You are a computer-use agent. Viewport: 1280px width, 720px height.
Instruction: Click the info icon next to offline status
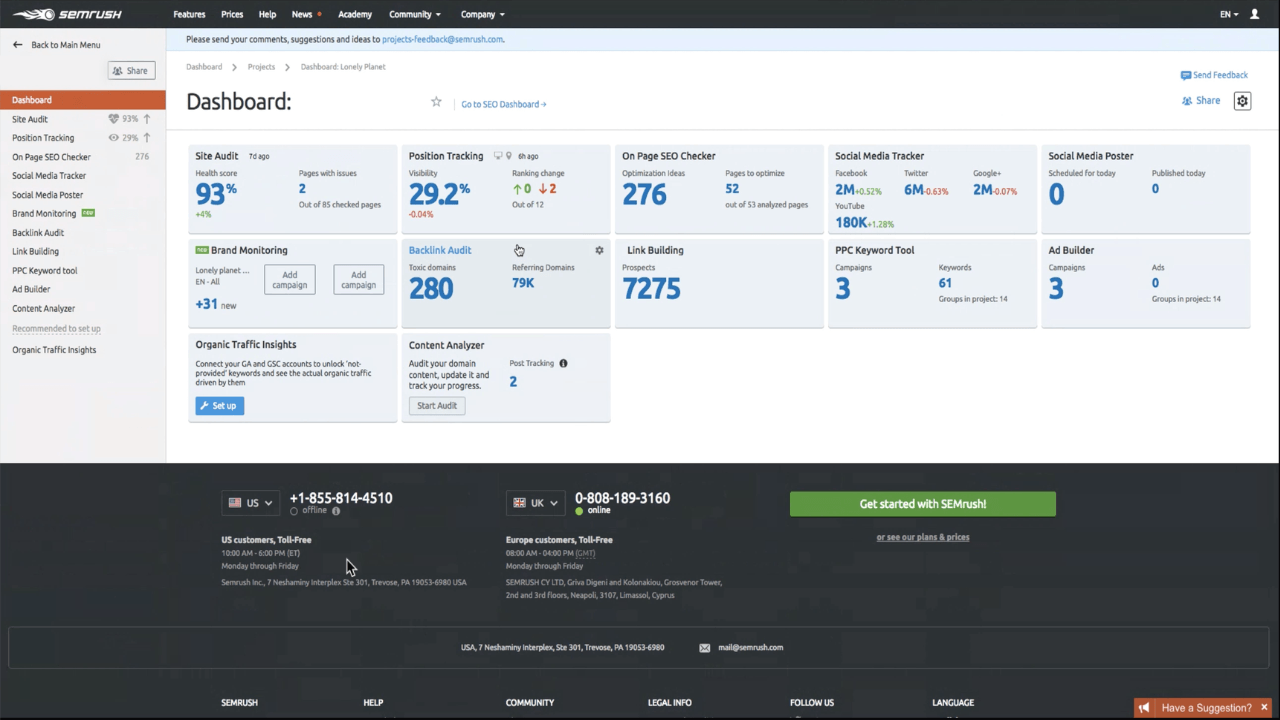tap(336, 511)
